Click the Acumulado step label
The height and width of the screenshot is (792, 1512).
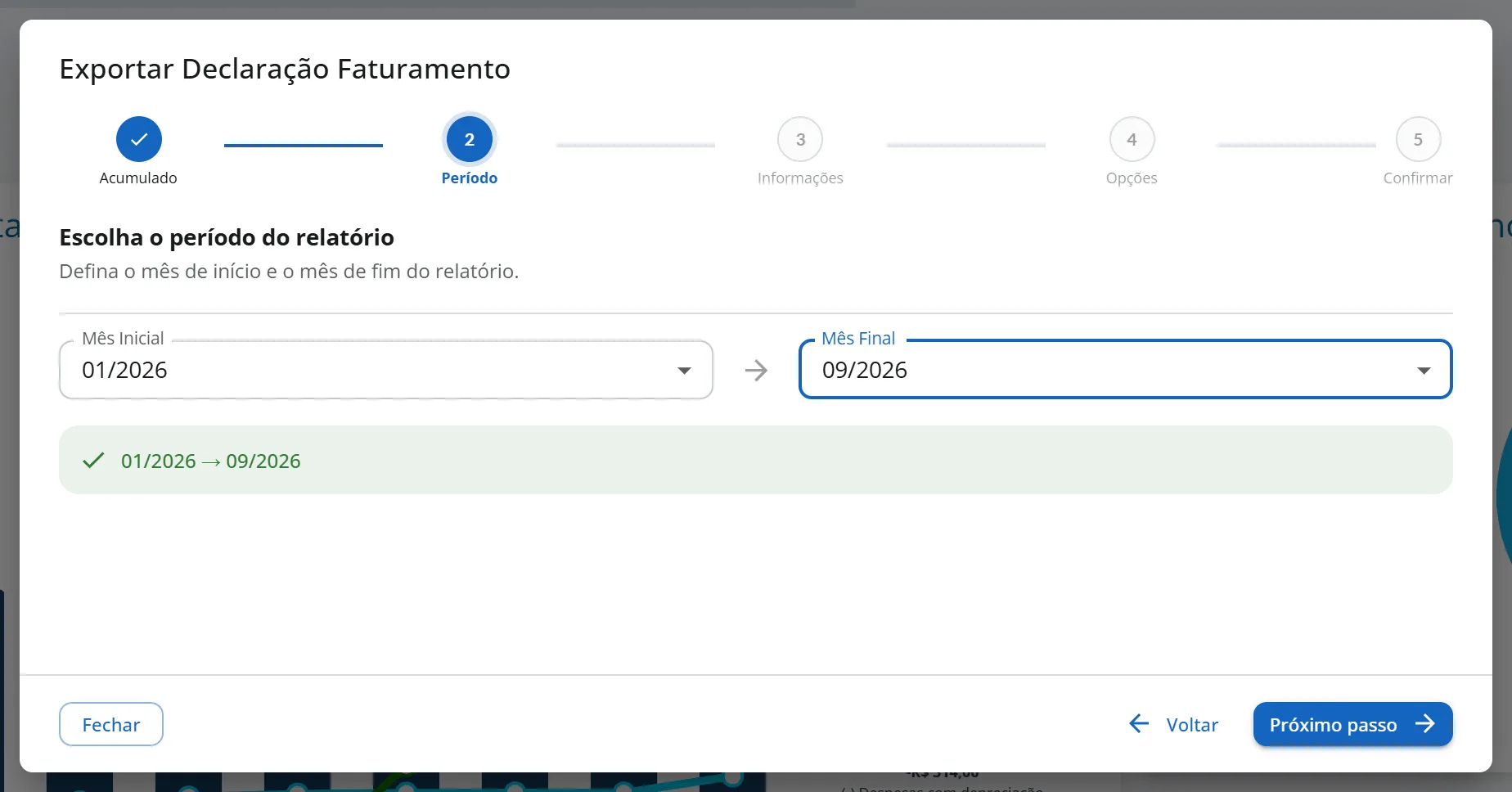pyautogui.click(x=138, y=178)
